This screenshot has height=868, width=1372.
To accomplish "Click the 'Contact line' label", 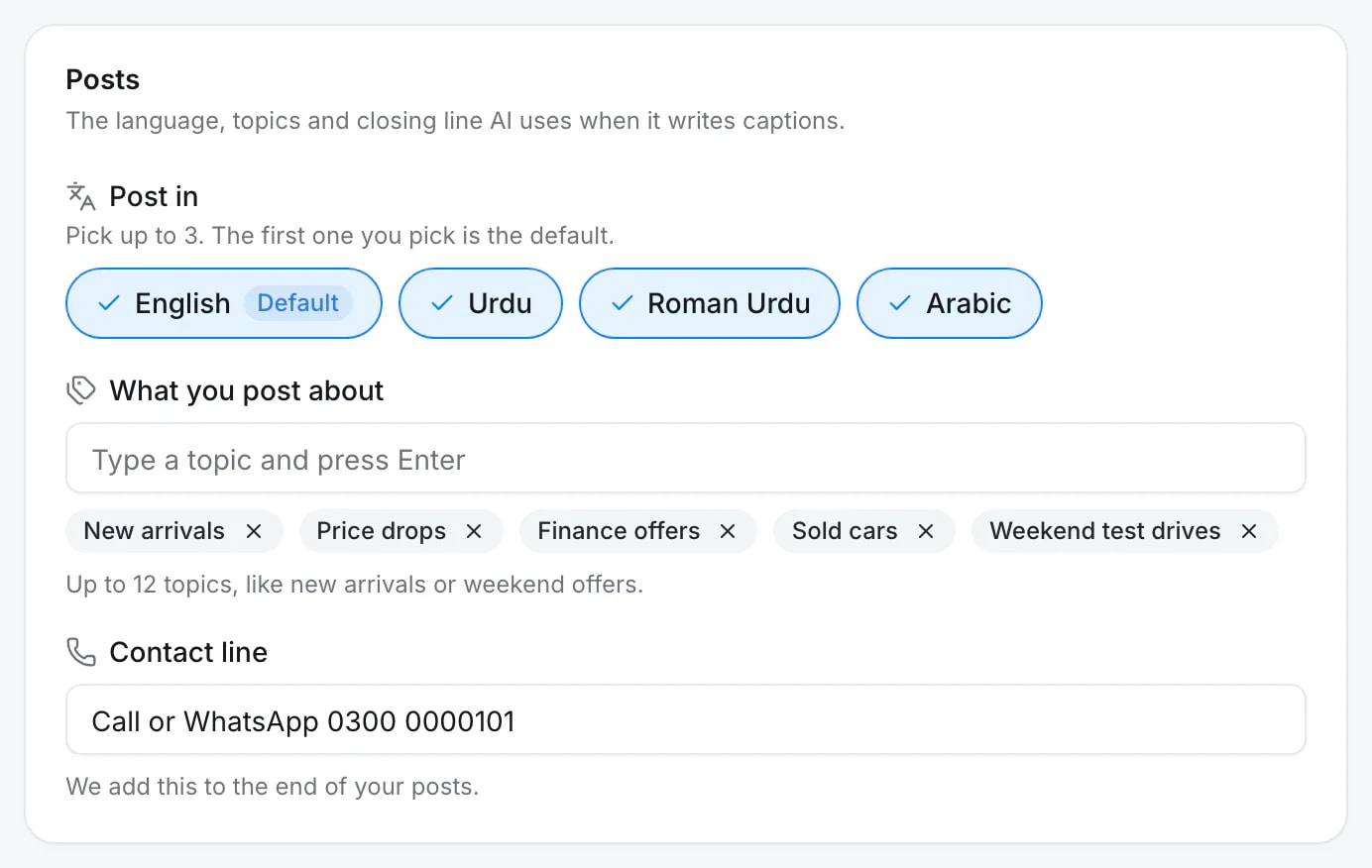I will pos(188,652).
